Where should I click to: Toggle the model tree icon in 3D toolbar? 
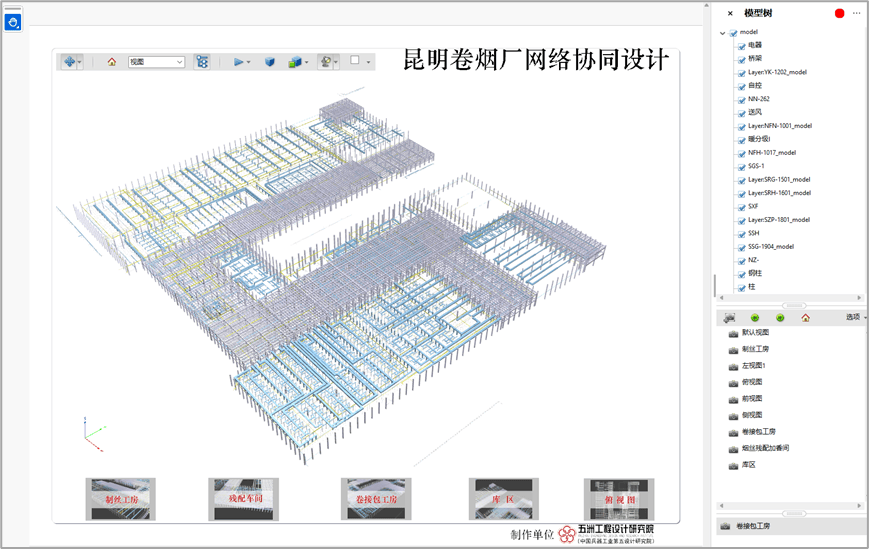point(202,62)
